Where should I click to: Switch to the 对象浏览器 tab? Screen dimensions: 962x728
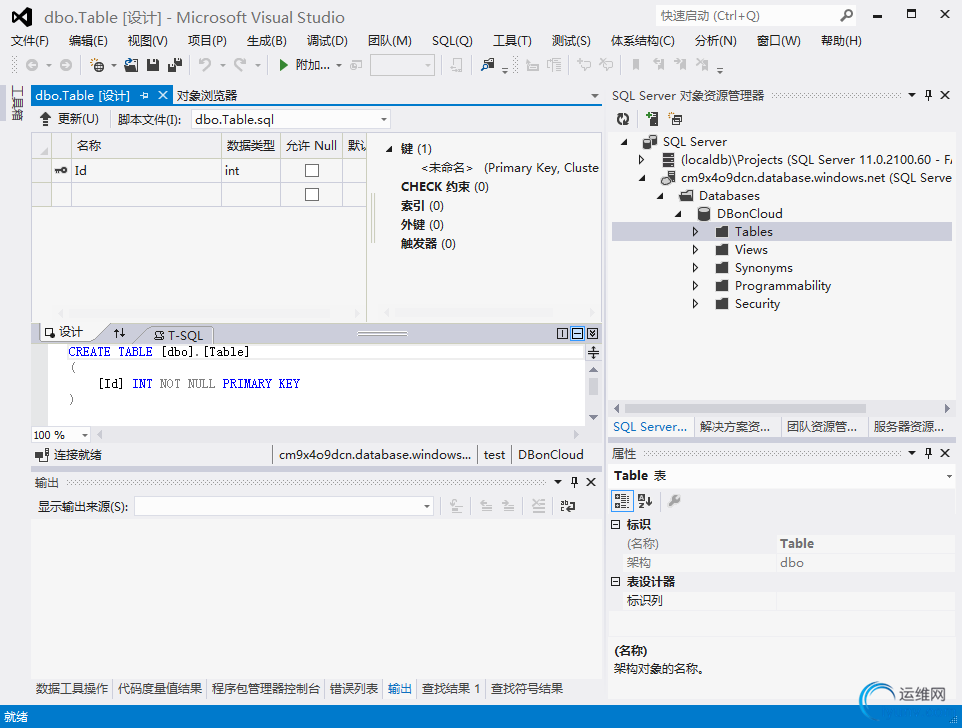click(207, 96)
